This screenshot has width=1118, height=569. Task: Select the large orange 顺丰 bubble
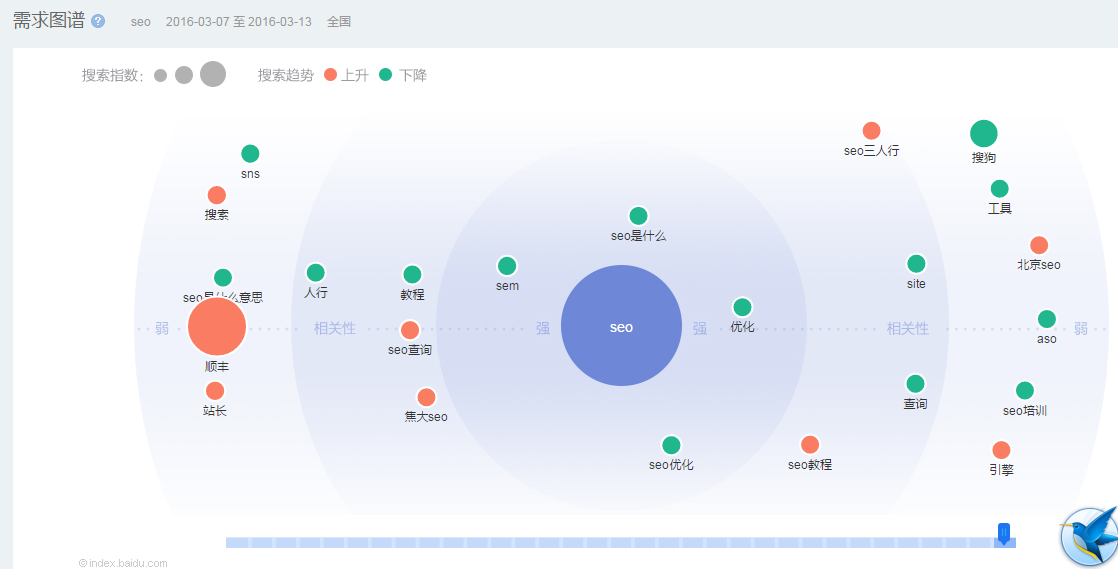[x=217, y=327]
